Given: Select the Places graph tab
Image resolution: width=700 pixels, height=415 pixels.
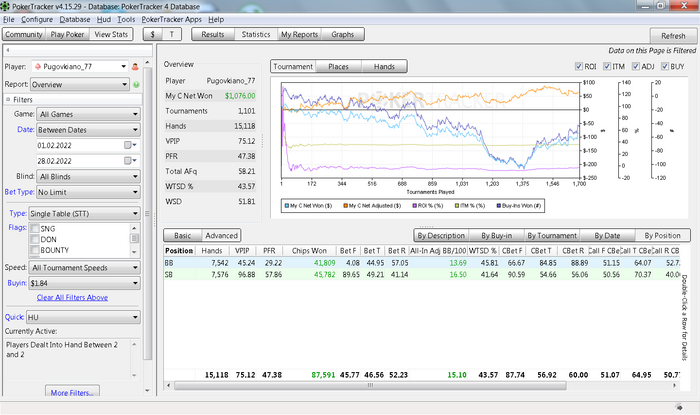Looking at the screenshot, I should coord(338,66).
